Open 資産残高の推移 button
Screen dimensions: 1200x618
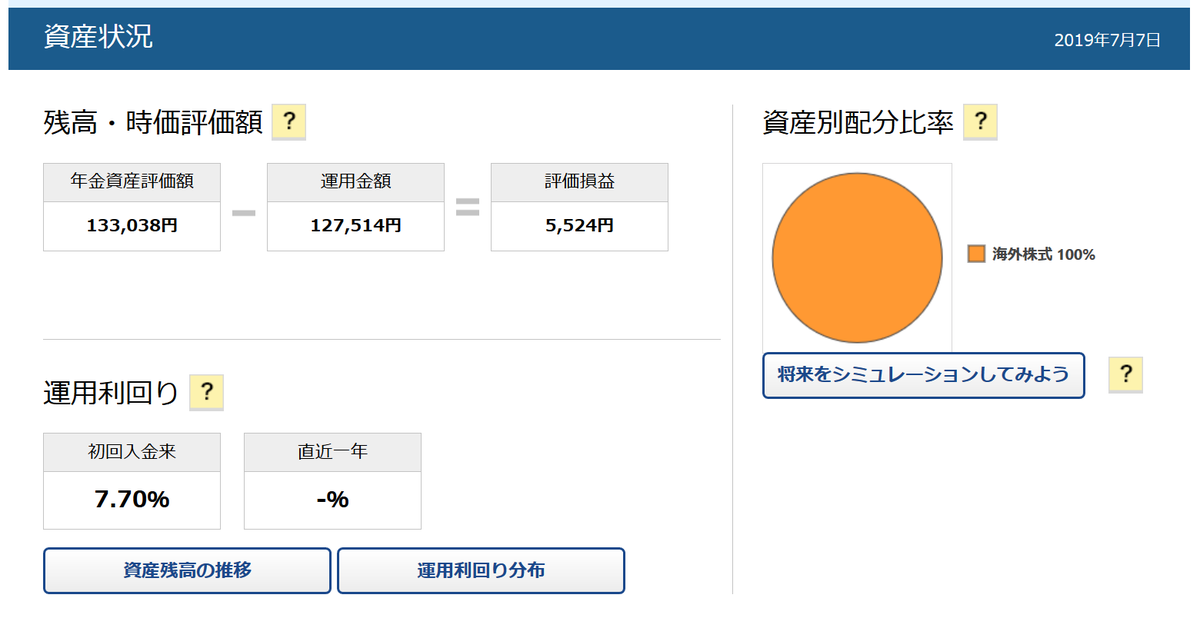tap(187, 571)
